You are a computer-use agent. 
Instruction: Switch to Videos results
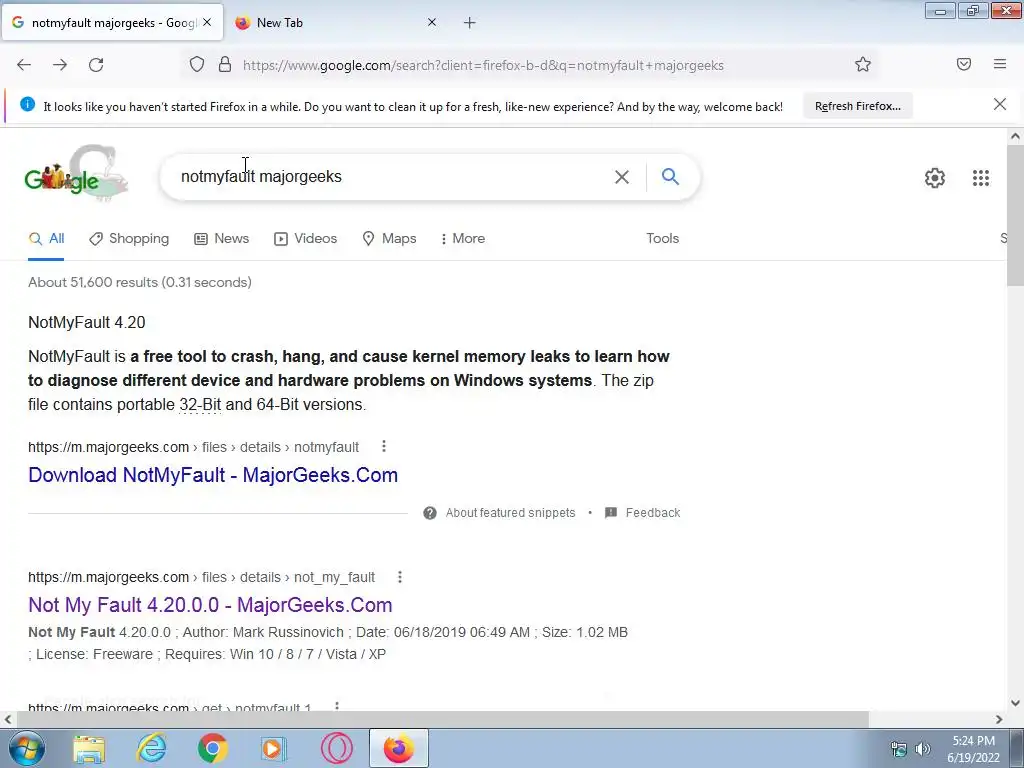[x=306, y=238]
